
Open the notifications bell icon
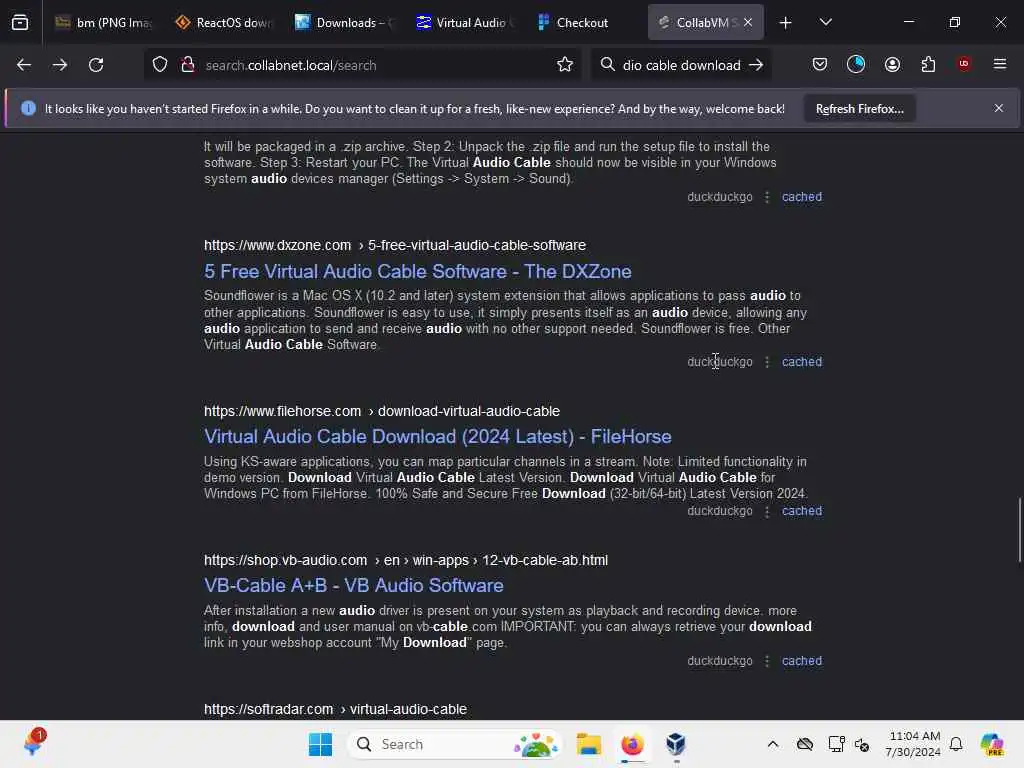(x=956, y=744)
